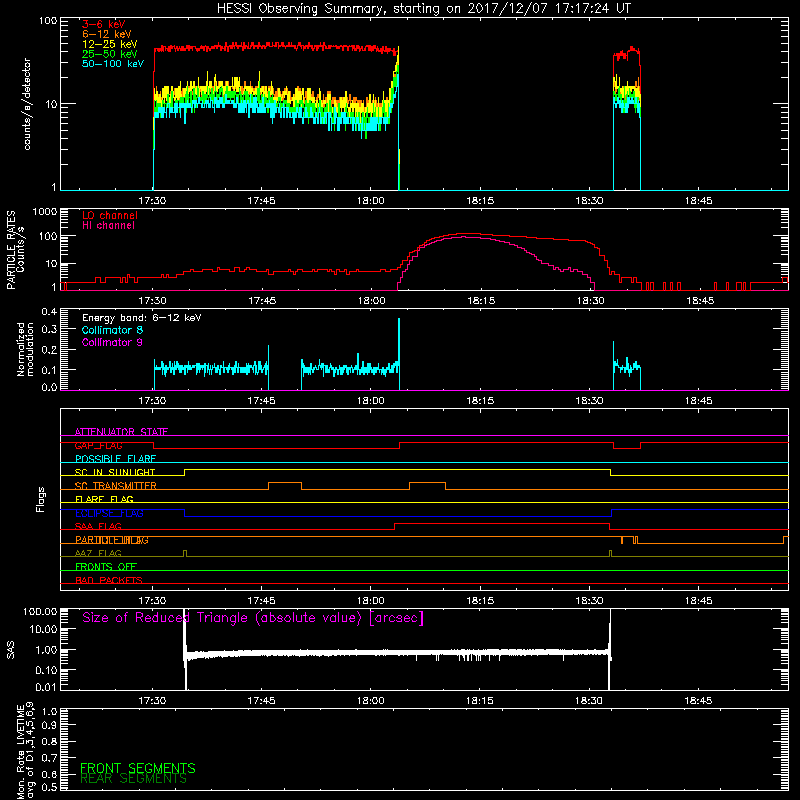
Task: Click the PARTICLE_FLAG label
Action: (x=112, y=540)
